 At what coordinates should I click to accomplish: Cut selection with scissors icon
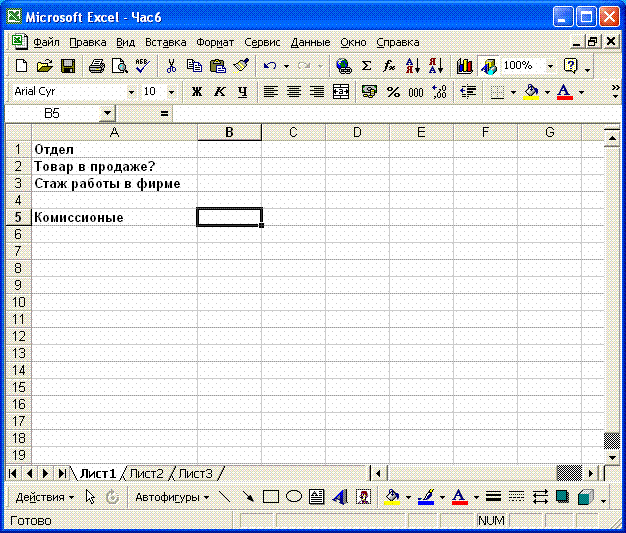(171, 65)
